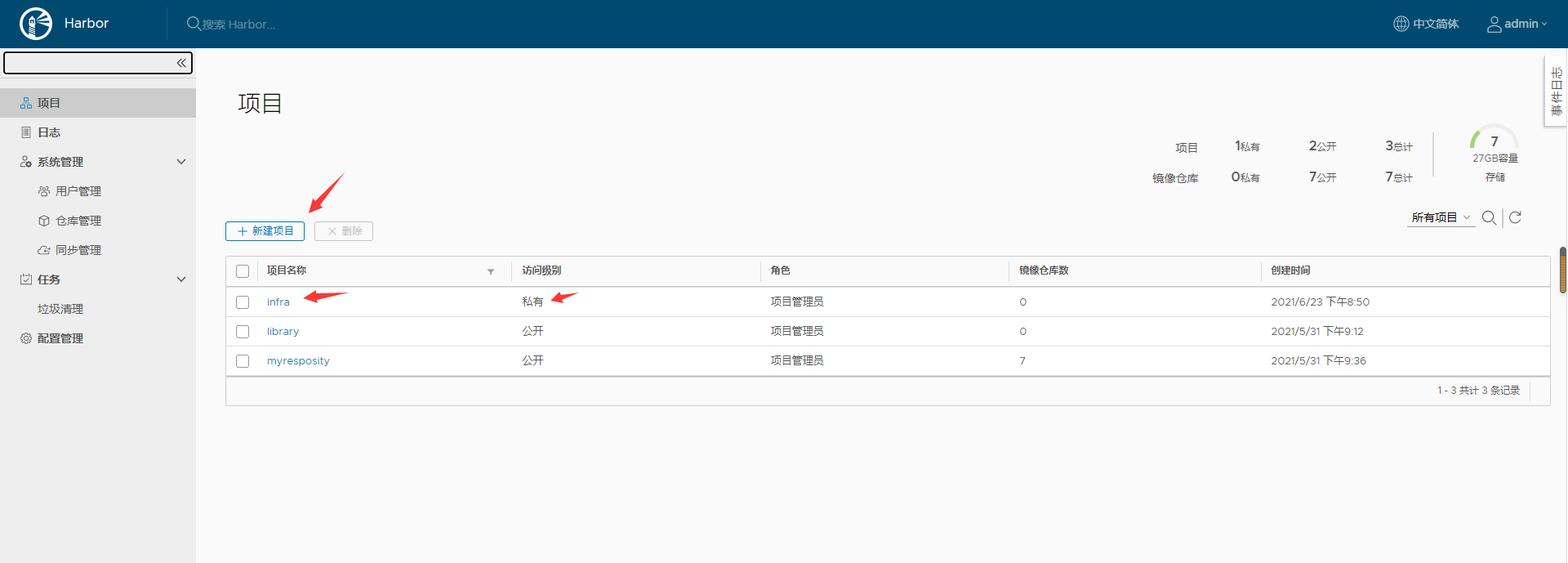Click the 同步管理 replication cloud icon
Viewport: 1568px width, 563px height.
click(x=44, y=250)
